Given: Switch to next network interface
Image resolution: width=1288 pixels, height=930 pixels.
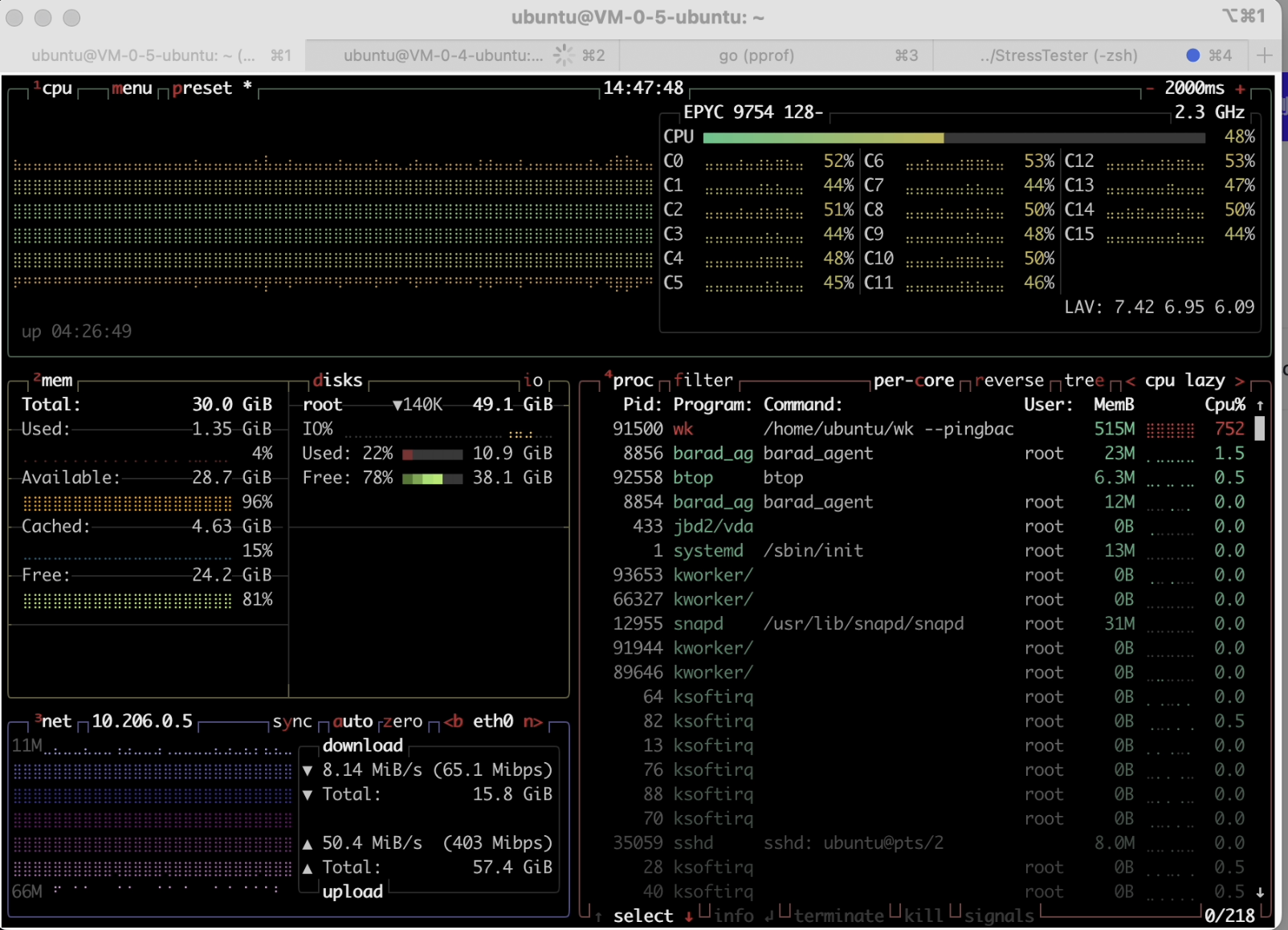Looking at the screenshot, I should (x=532, y=721).
